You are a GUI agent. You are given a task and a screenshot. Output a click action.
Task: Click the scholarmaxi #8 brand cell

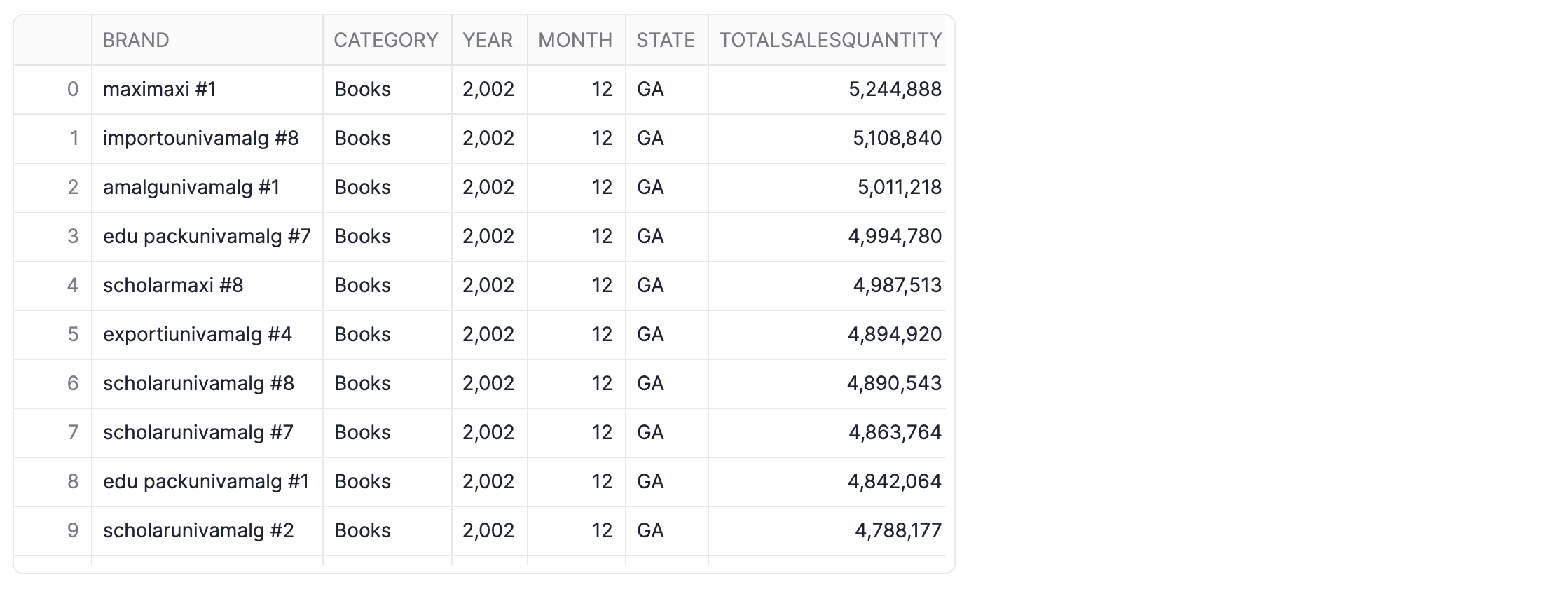173,285
